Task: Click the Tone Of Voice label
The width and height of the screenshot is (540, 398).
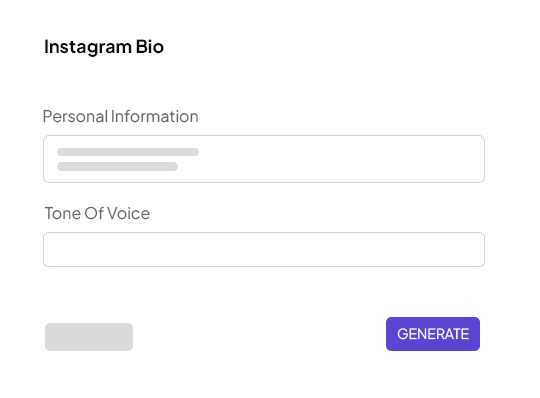Action: pyautogui.click(x=97, y=213)
